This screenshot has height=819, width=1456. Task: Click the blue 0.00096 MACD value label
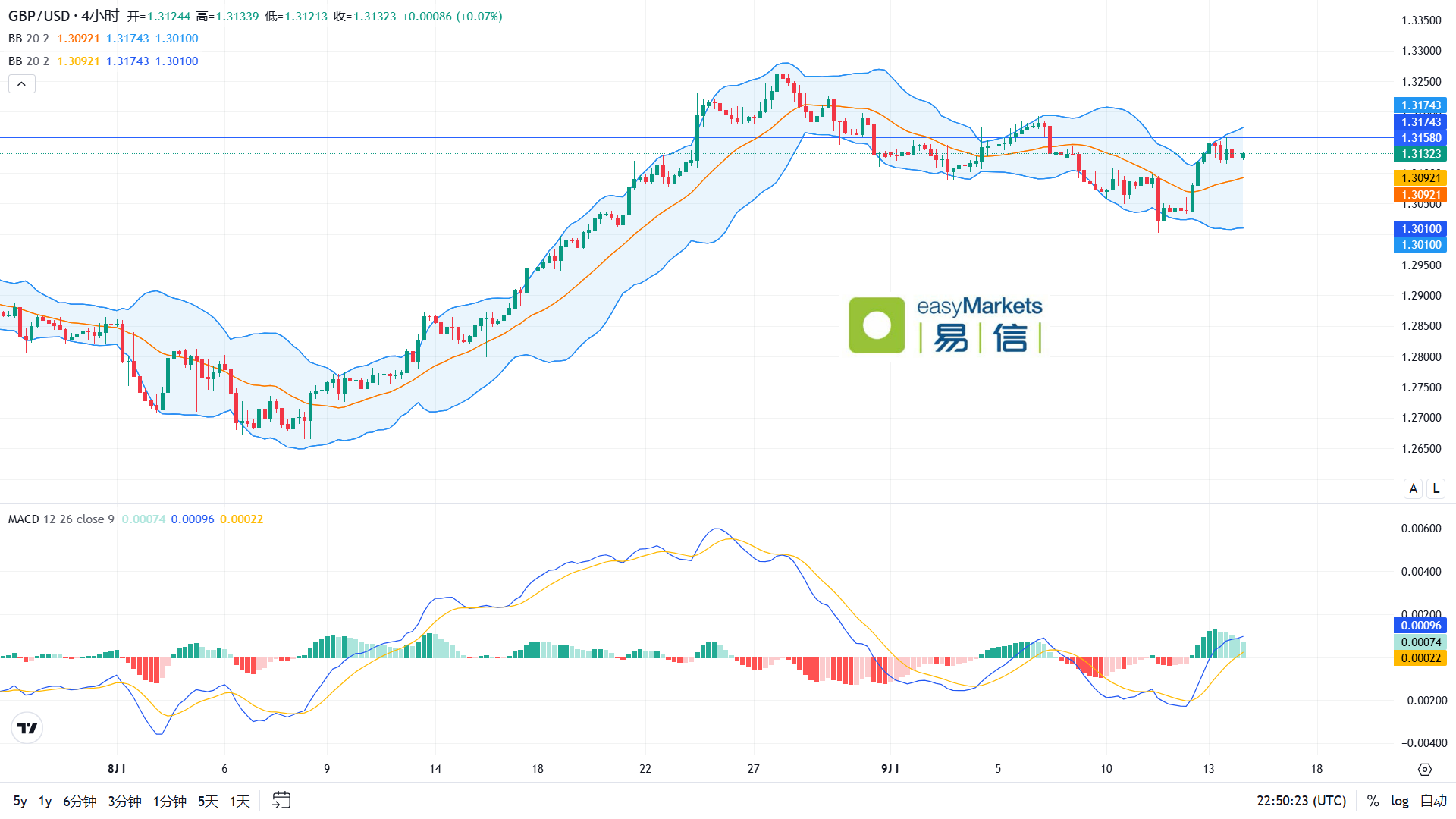coord(1420,626)
